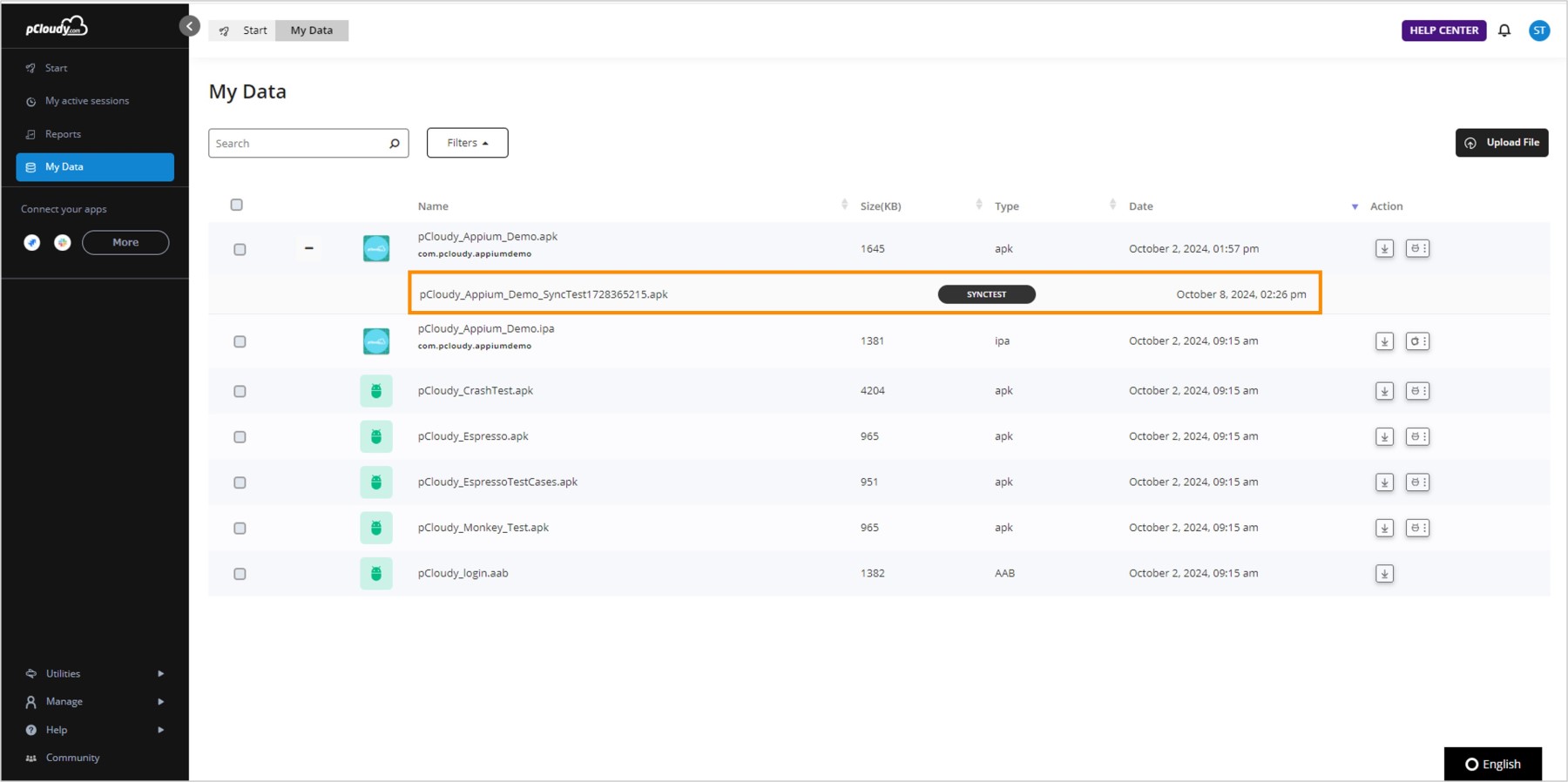Toggle the select-all checkbox in the header
This screenshot has height=782, width=1568.
[x=237, y=206]
